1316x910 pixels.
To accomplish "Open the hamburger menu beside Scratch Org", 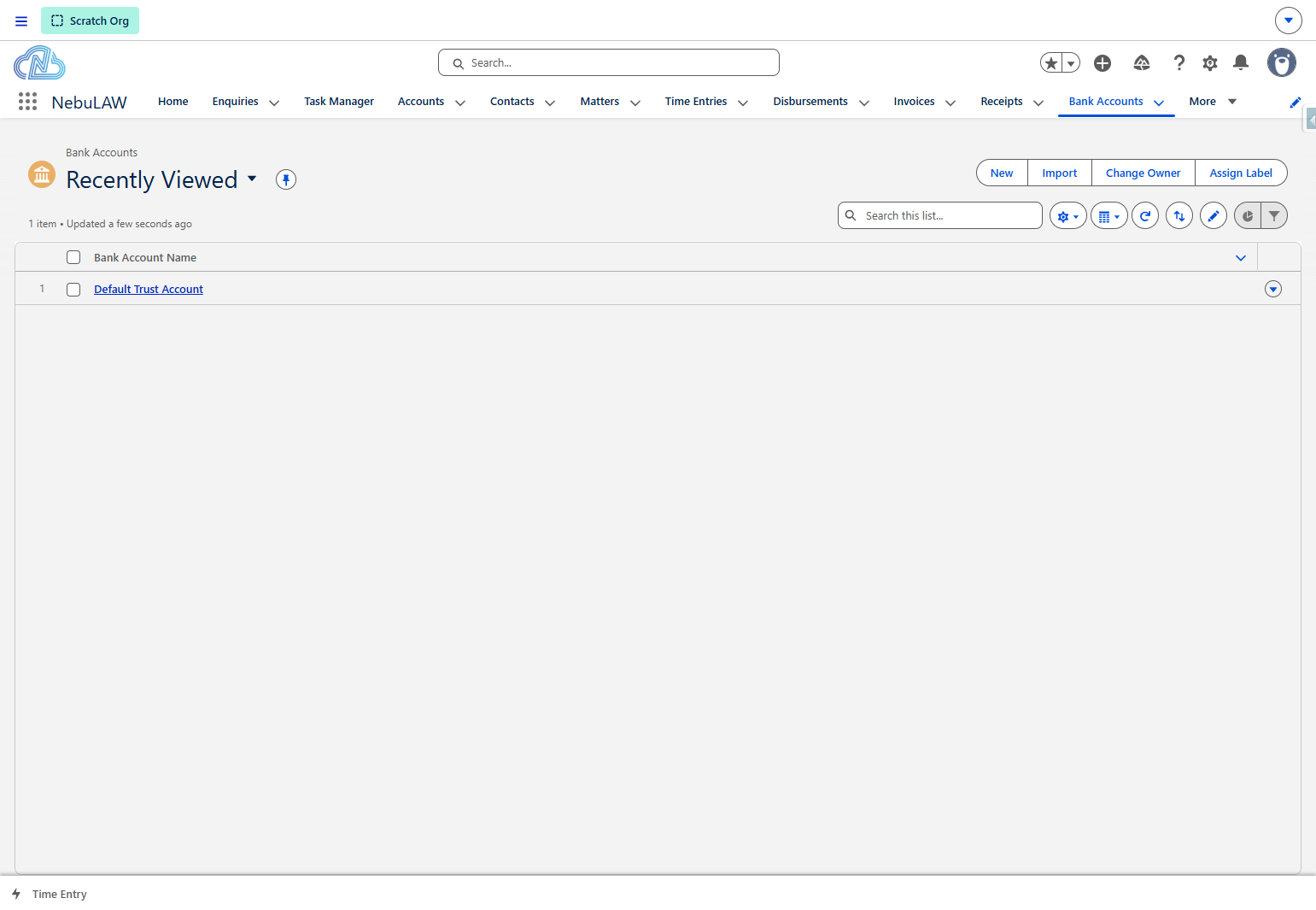I will click(x=21, y=21).
